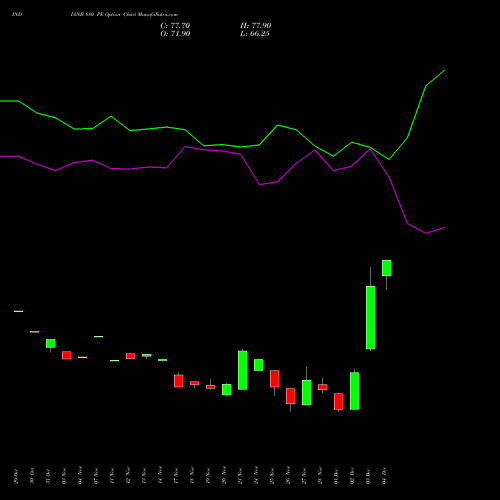Screen dimensions: 500x500
Task: Click the close price value C: 77.70
Action: click(175, 26)
